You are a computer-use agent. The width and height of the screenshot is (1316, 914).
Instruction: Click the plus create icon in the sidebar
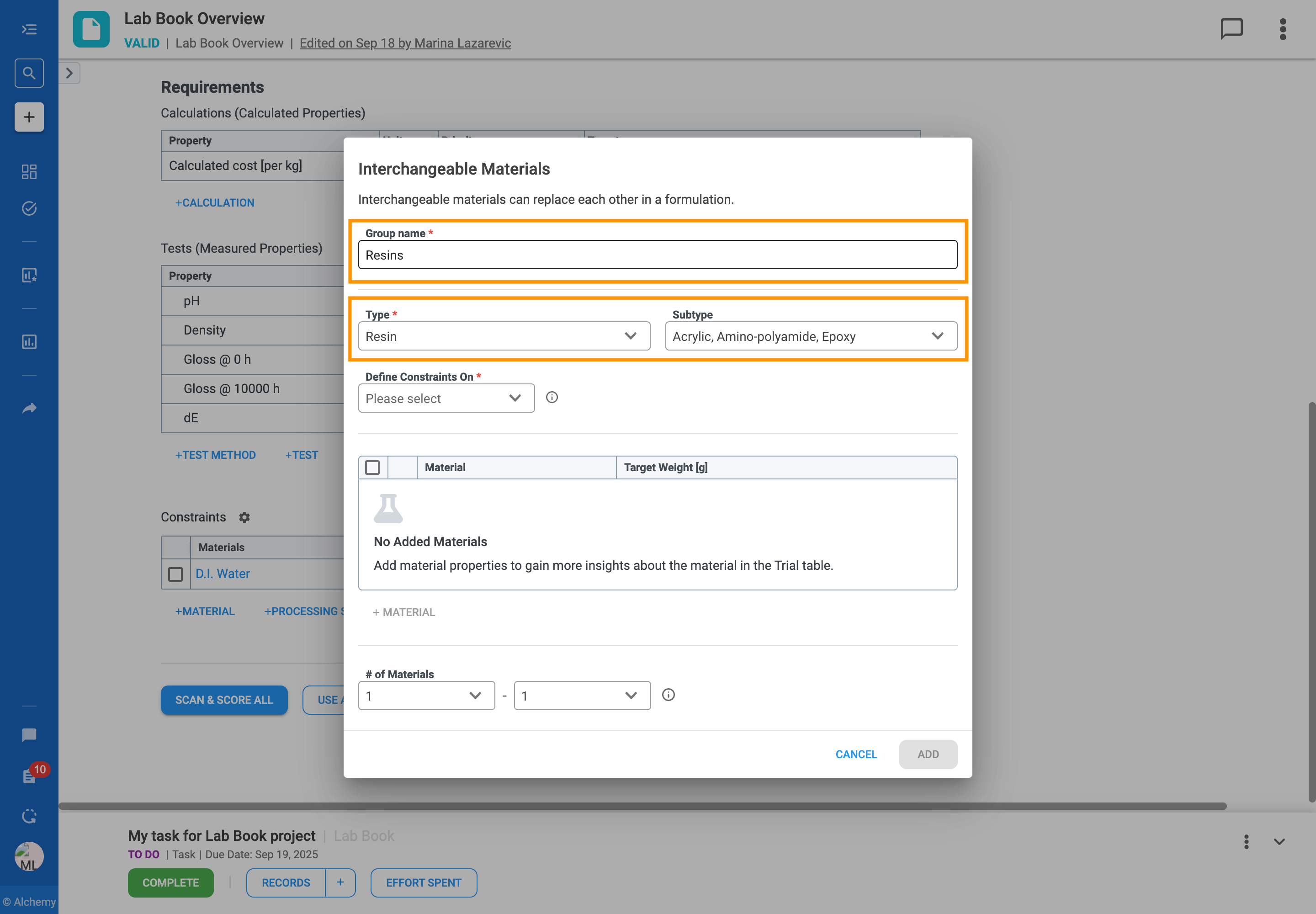click(29, 117)
